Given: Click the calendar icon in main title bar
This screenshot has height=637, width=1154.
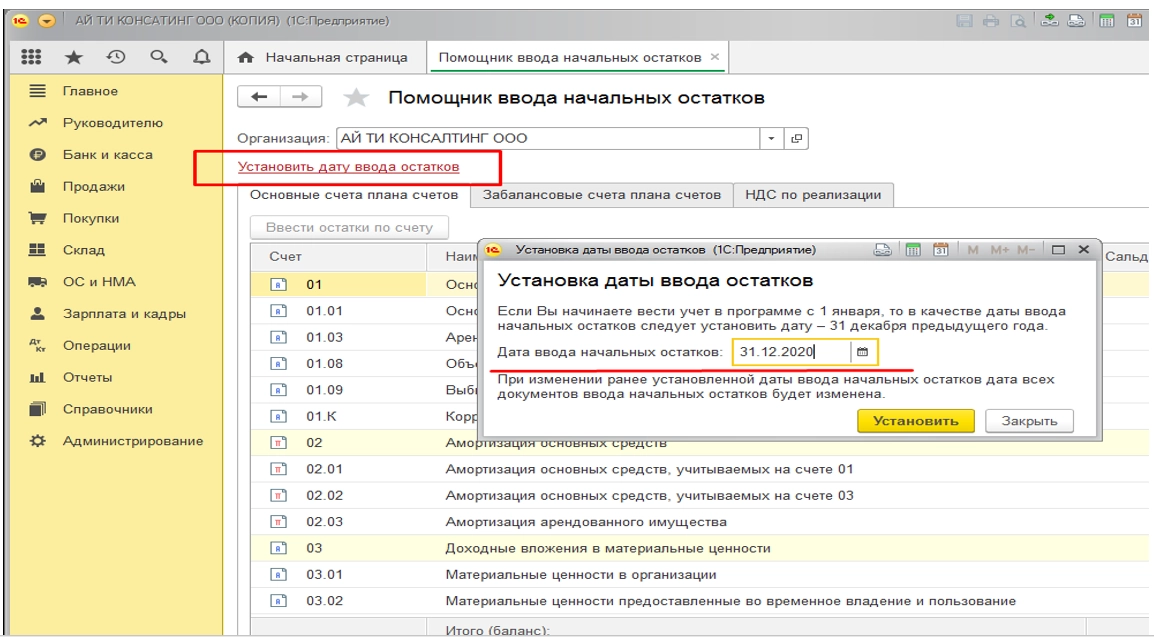Looking at the screenshot, I should (x=1134, y=21).
